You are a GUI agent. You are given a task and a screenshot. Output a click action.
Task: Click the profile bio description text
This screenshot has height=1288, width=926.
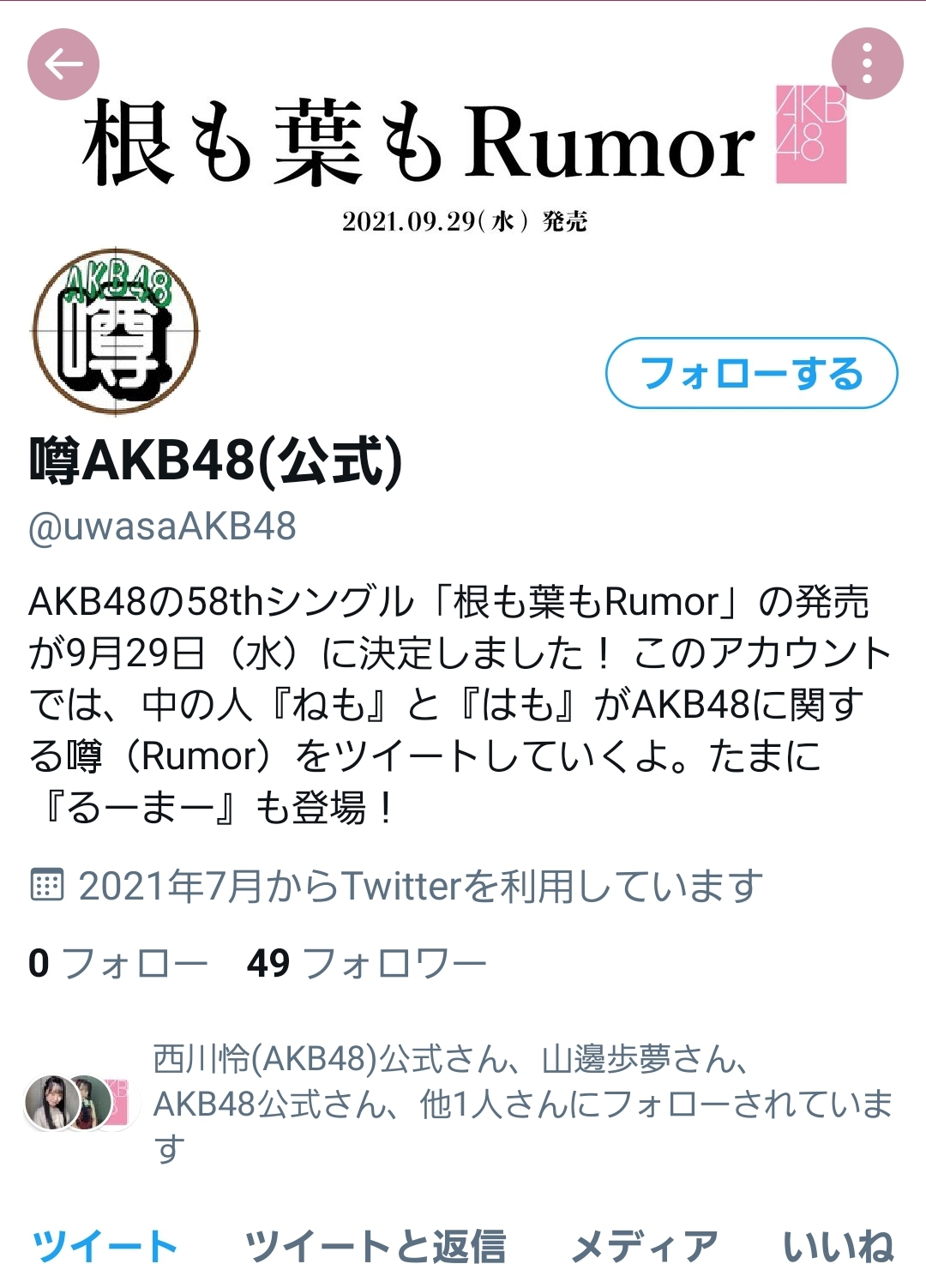click(x=460, y=703)
